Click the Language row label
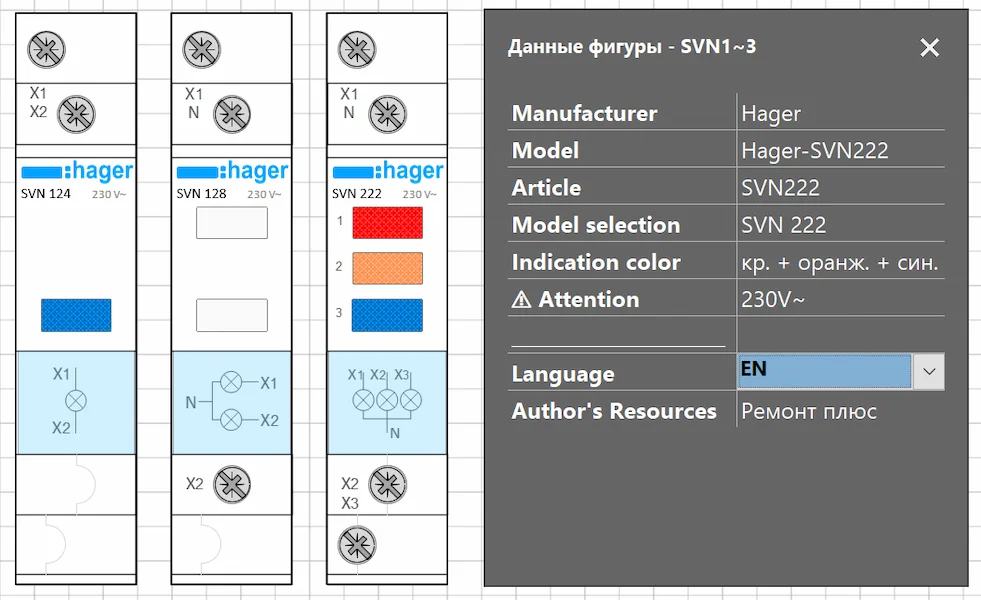The width and height of the screenshot is (981, 600). (x=563, y=374)
